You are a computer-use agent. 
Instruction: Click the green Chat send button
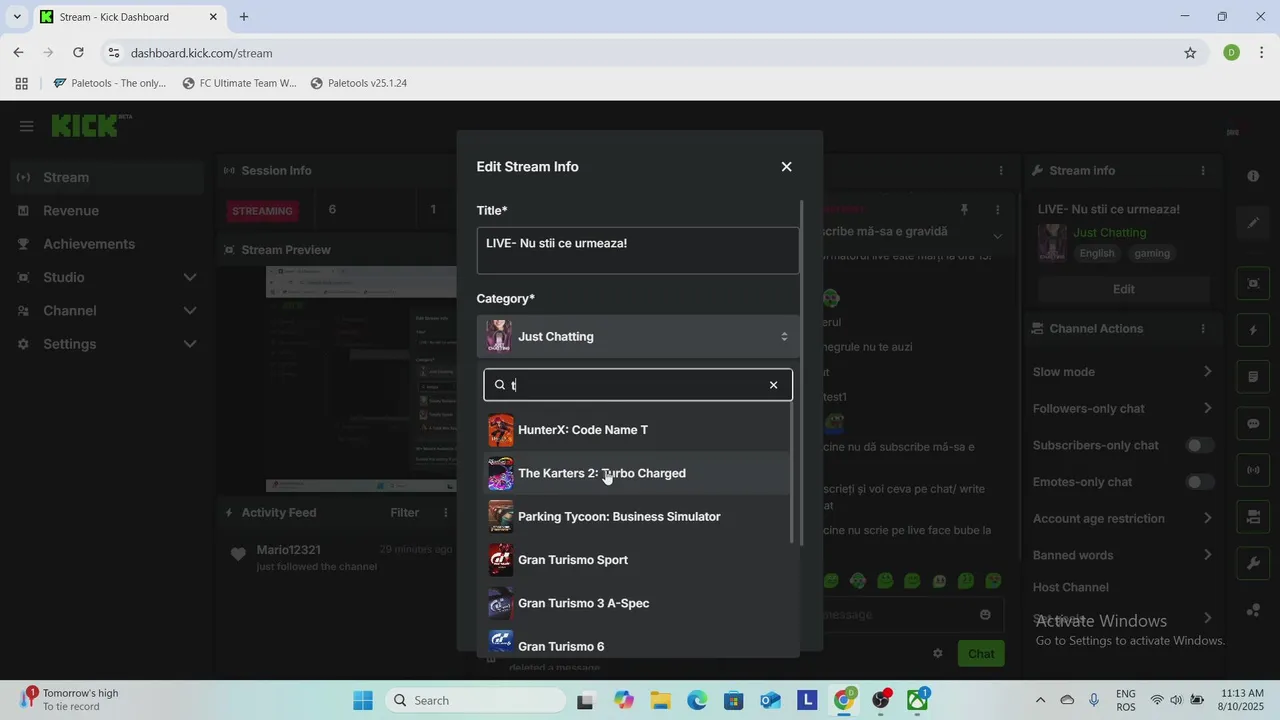(981, 654)
